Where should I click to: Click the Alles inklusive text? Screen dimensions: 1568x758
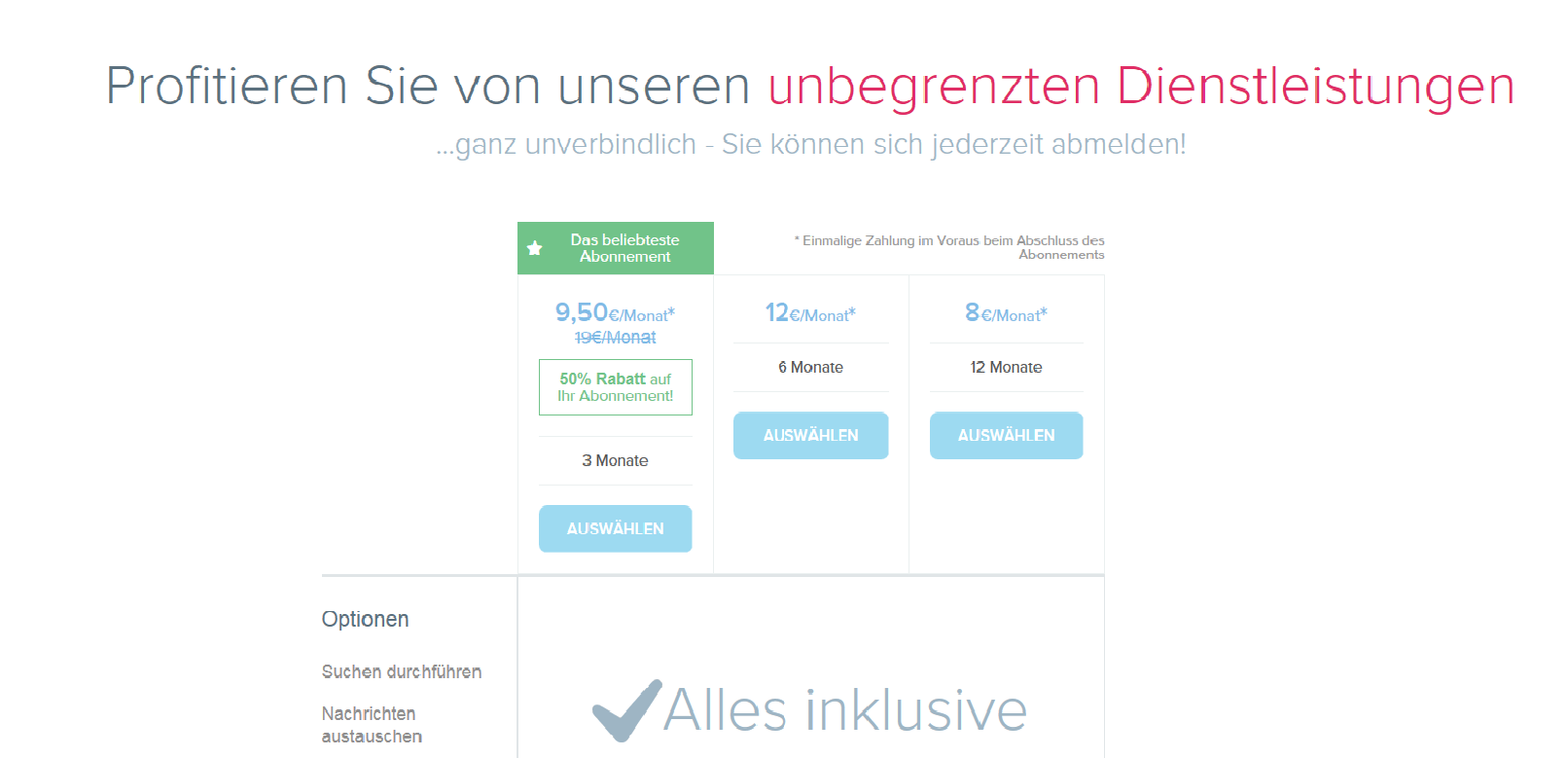845,710
